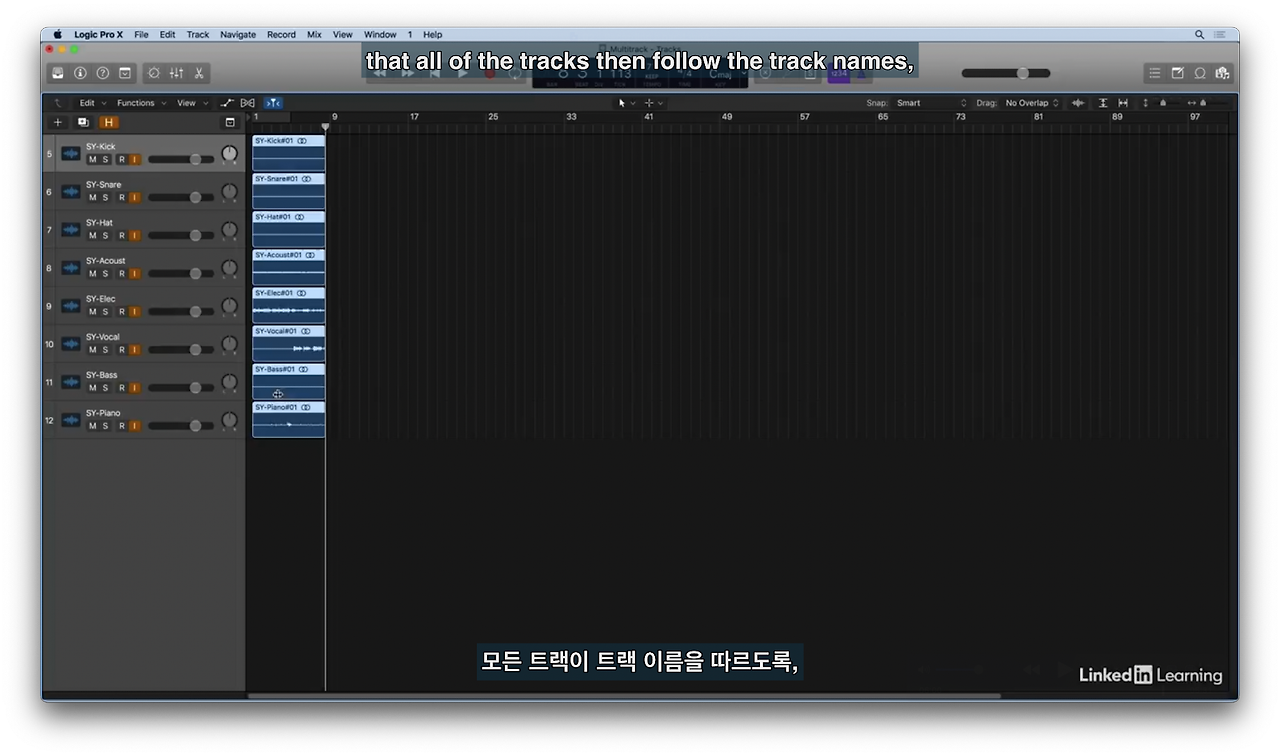The image size is (1280, 756).
Task: Open the marquee command-click tool menu
Action: point(653,103)
